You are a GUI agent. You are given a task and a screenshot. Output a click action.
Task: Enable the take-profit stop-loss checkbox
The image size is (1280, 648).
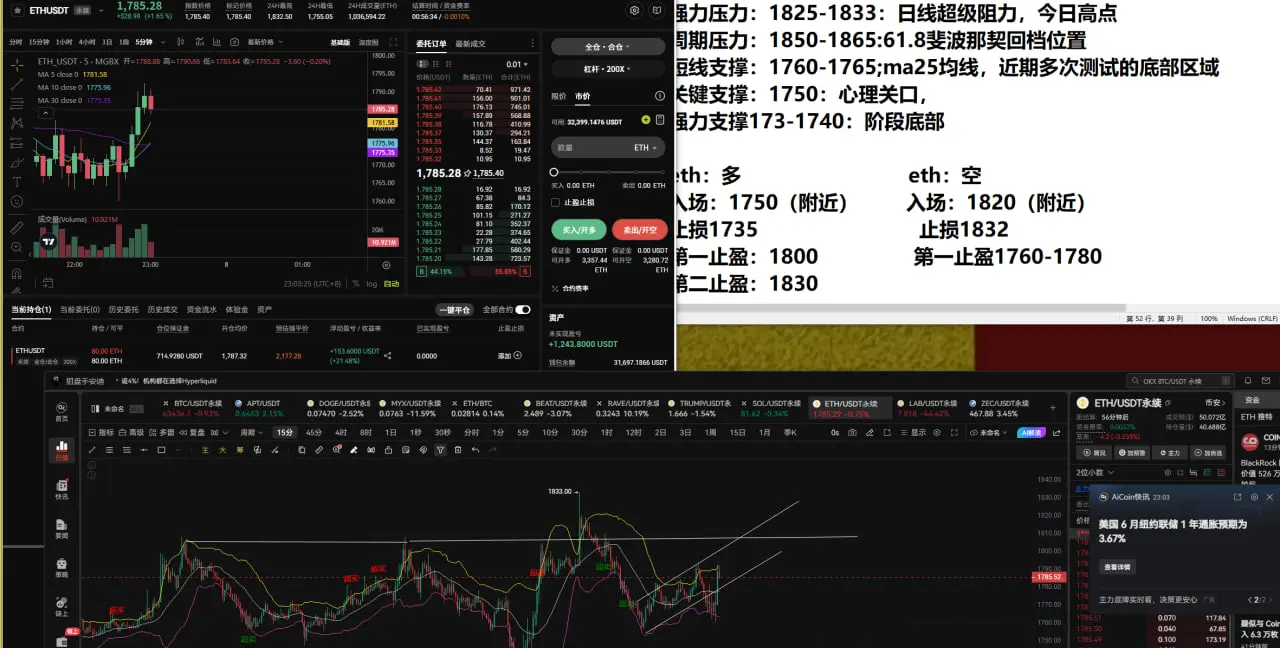click(x=556, y=202)
